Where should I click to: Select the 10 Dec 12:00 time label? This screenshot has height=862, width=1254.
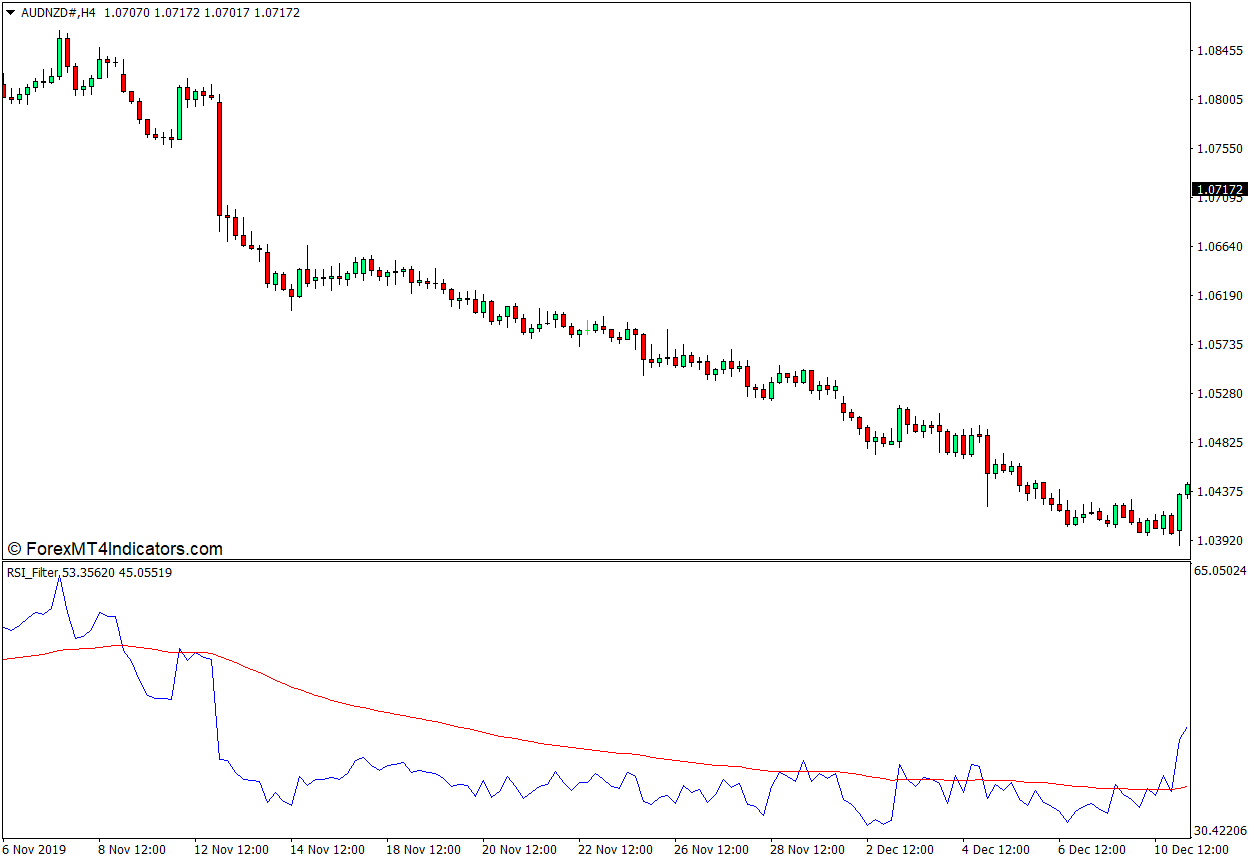tap(1191, 849)
